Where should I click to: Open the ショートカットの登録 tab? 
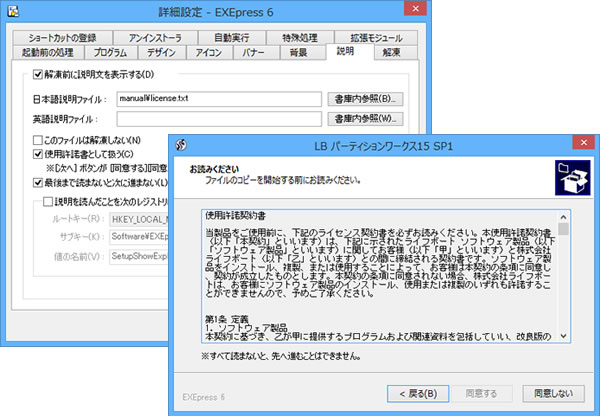(x=62, y=38)
